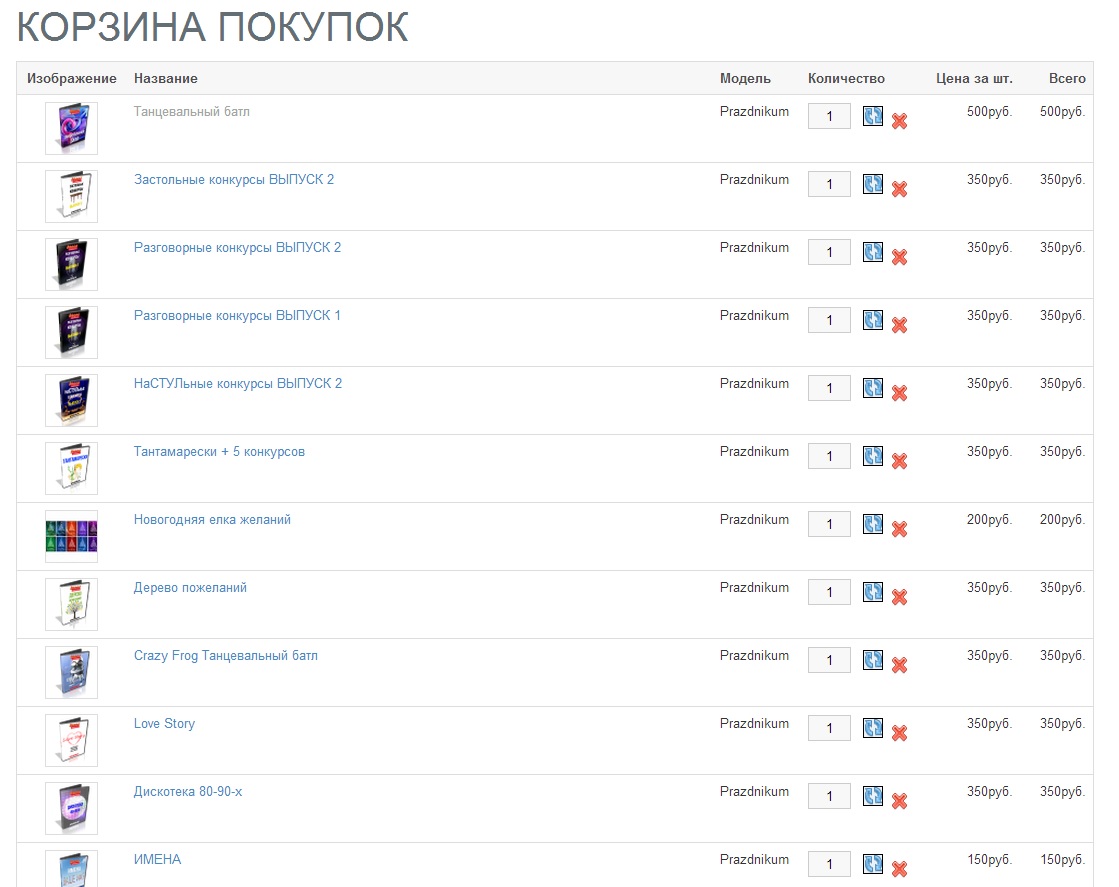Remove Танцевальный батл from cart
This screenshot has height=887, width=1119.
click(x=899, y=121)
